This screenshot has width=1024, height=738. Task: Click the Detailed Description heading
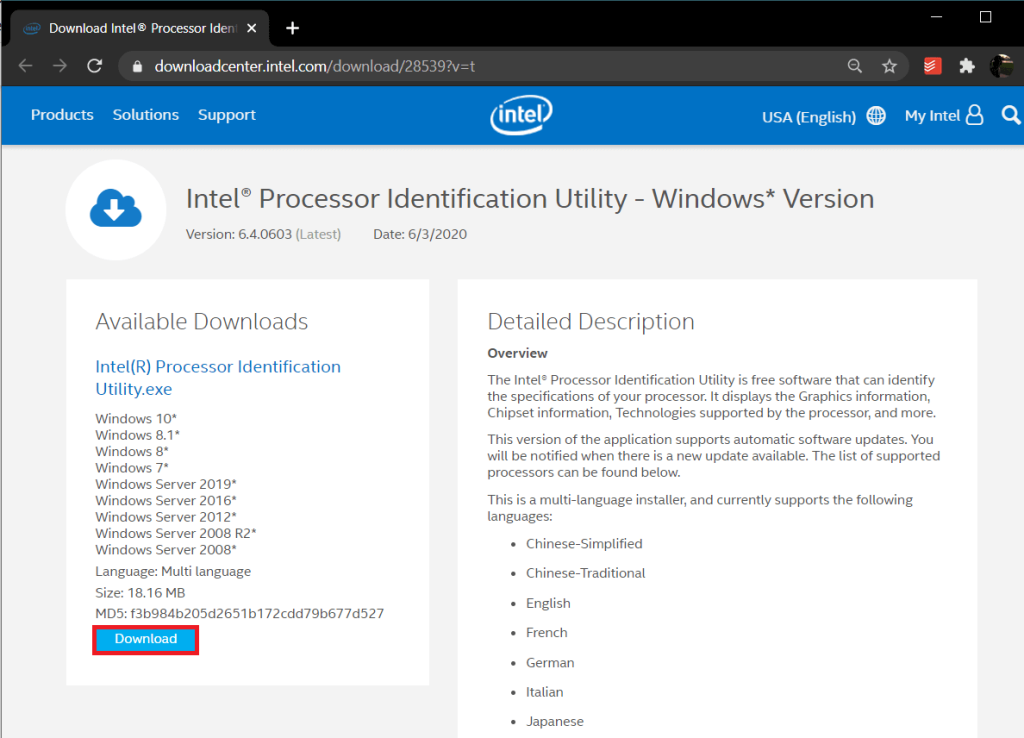(x=591, y=321)
